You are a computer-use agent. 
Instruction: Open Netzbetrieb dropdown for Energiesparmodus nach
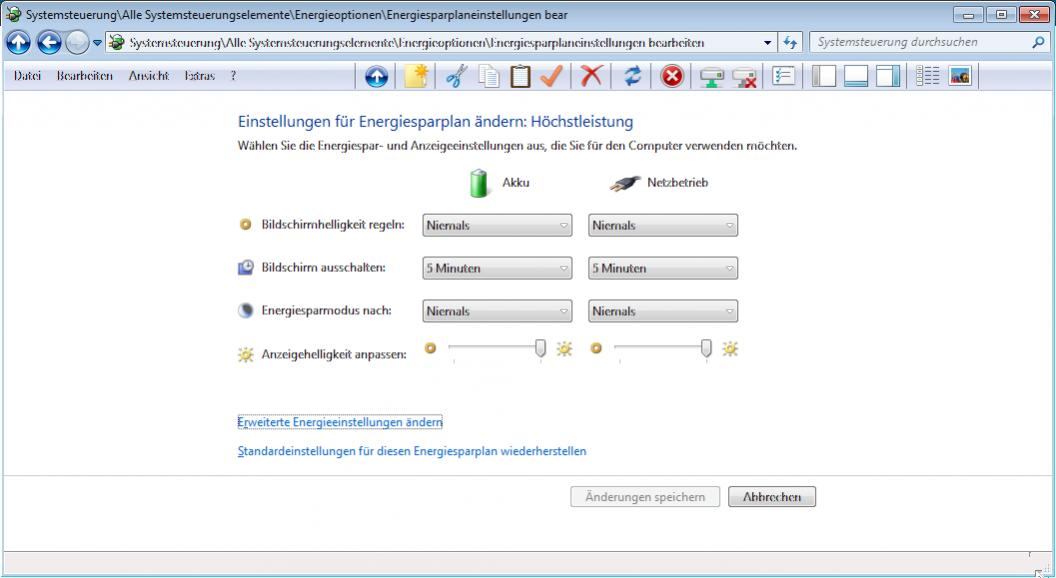pos(663,311)
